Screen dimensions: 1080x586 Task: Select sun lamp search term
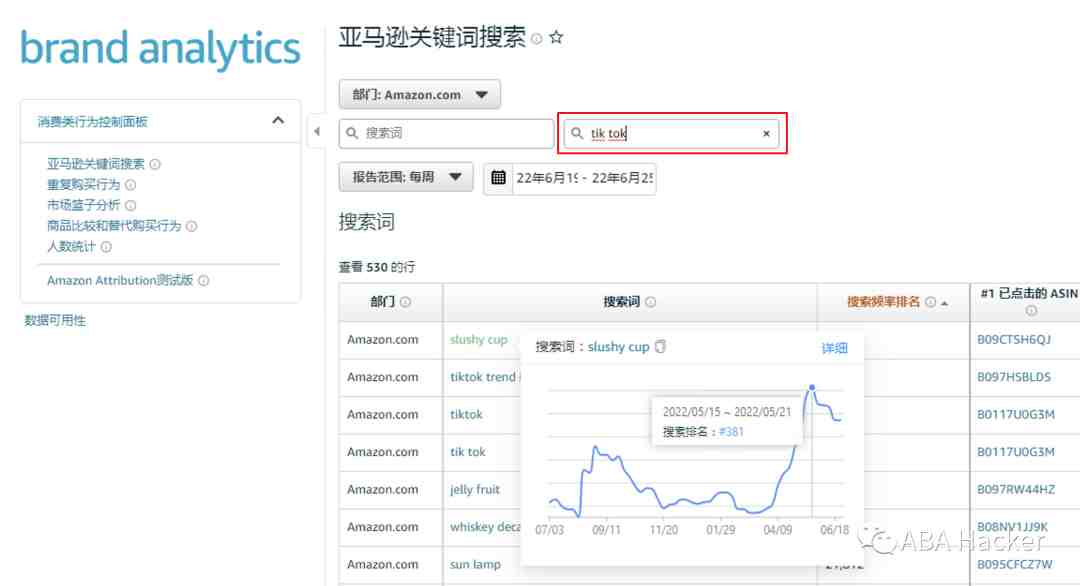pos(475,565)
